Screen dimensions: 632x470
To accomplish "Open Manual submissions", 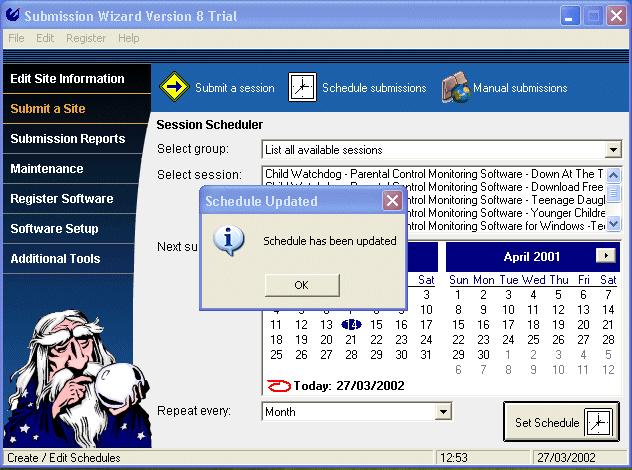I will (x=520, y=88).
